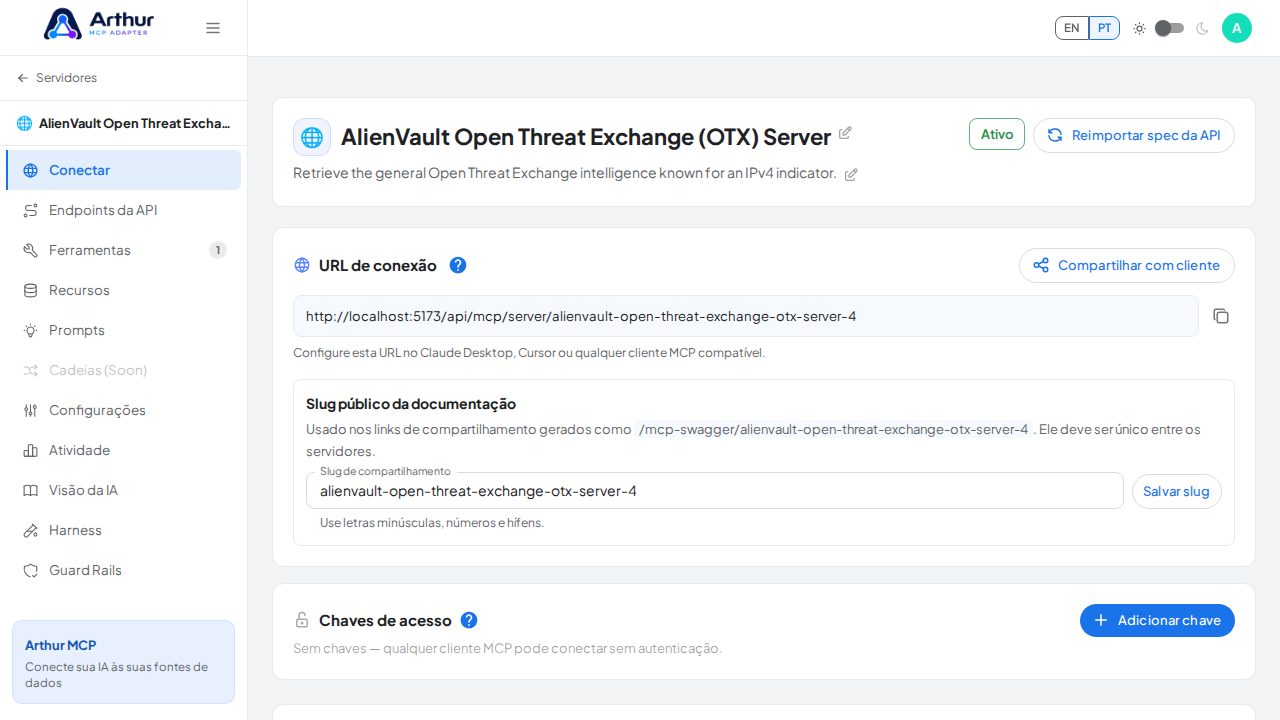
Task: Click the Slug de compartilhamento input
Action: coord(715,491)
